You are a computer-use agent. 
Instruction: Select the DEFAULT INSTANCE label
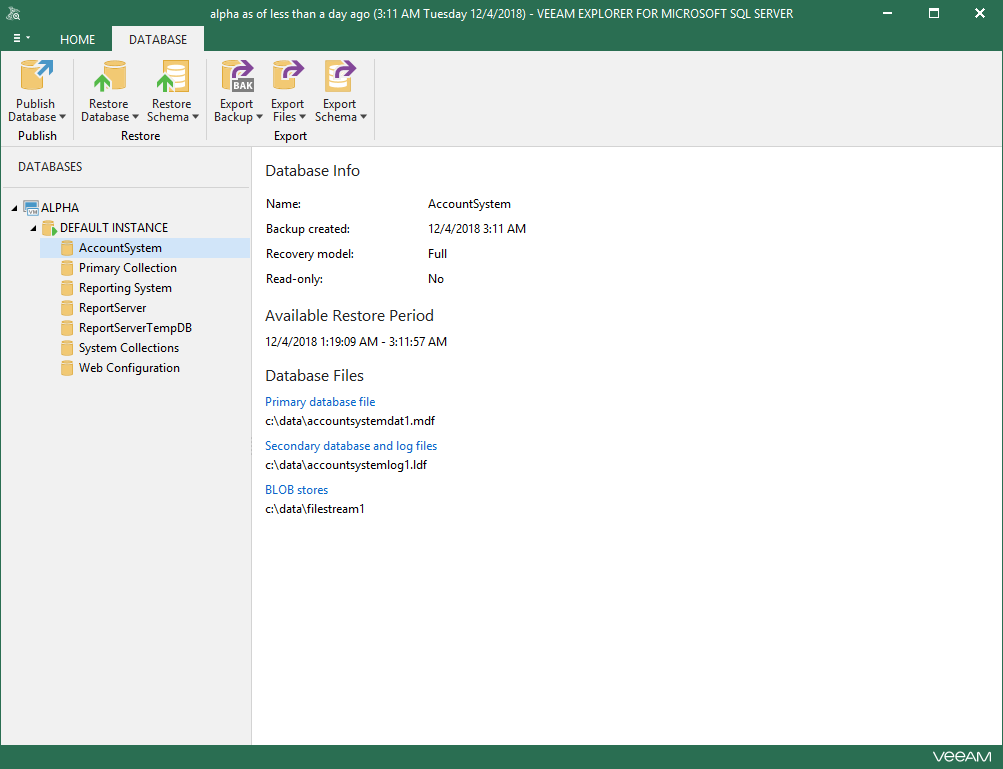coord(114,228)
